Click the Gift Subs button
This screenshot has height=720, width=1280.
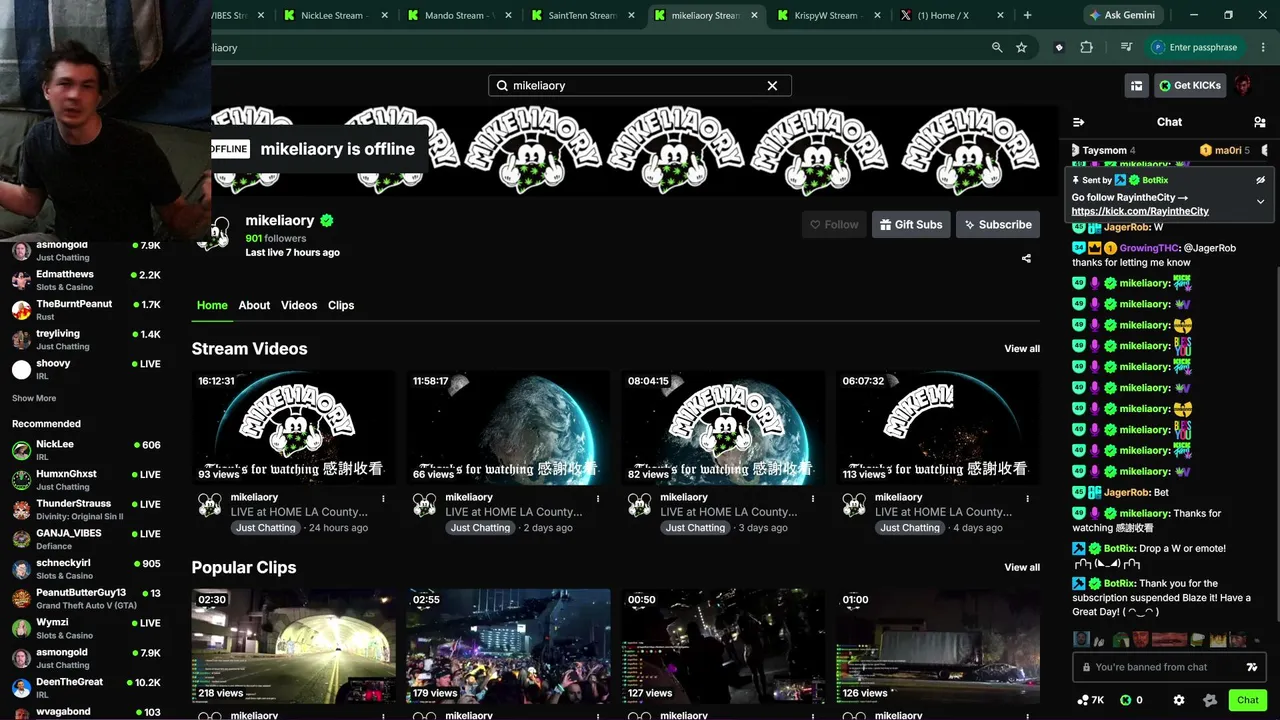point(911,225)
